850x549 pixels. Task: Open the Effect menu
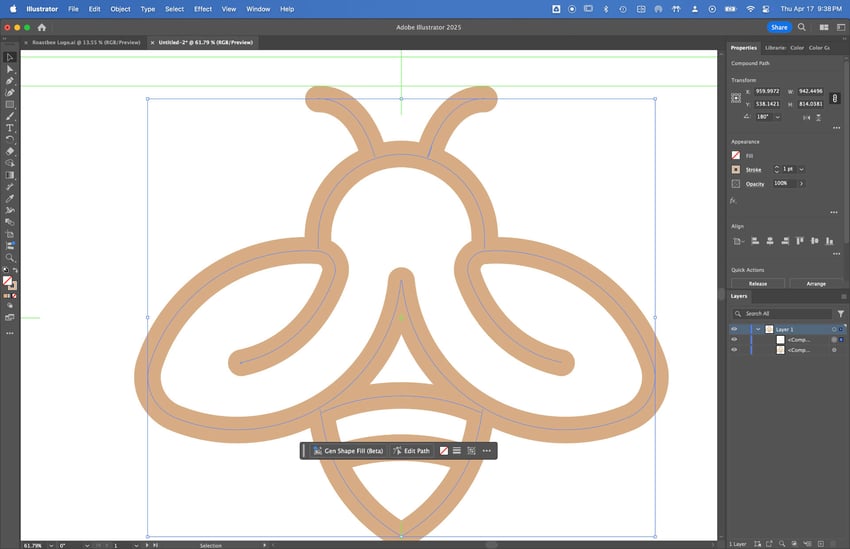pyautogui.click(x=203, y=9)
